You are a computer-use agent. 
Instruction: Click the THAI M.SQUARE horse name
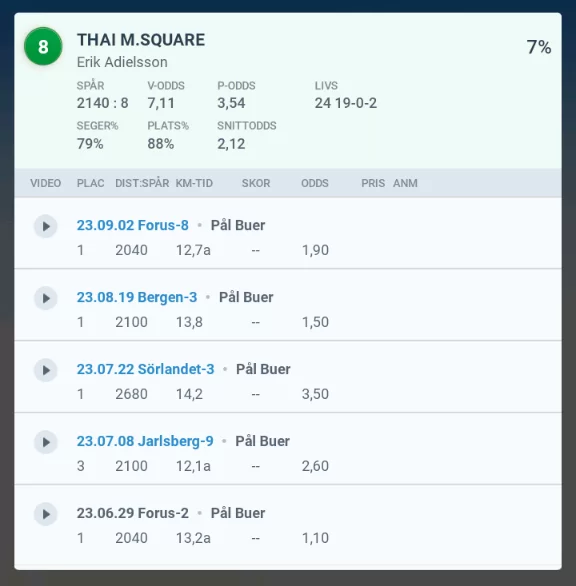(141, 40)
